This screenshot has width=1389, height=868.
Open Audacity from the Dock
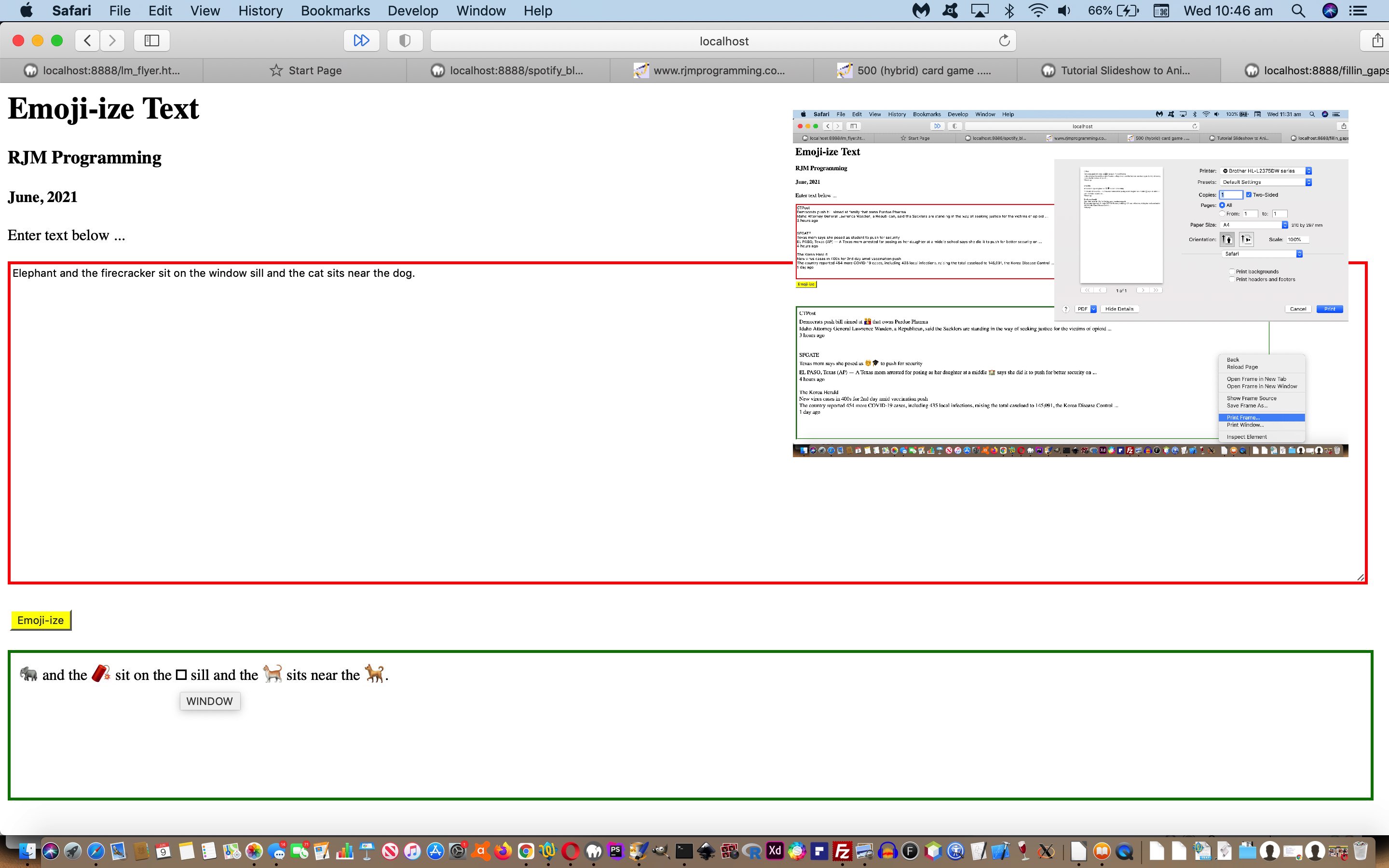tap(887, 851)
